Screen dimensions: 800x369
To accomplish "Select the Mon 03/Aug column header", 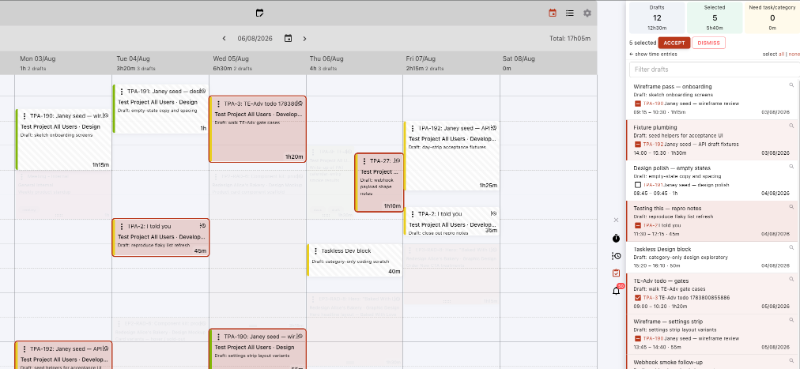I will point(63,62).
